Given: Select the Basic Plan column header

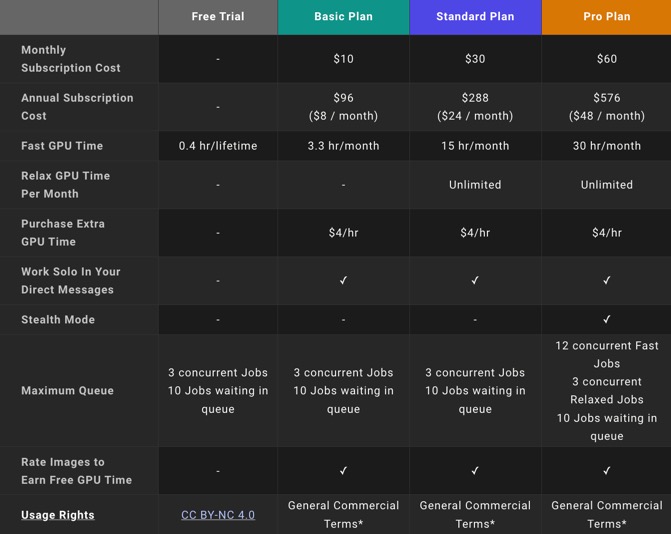Looking at the screenshot, I should [x=343, y=17].
